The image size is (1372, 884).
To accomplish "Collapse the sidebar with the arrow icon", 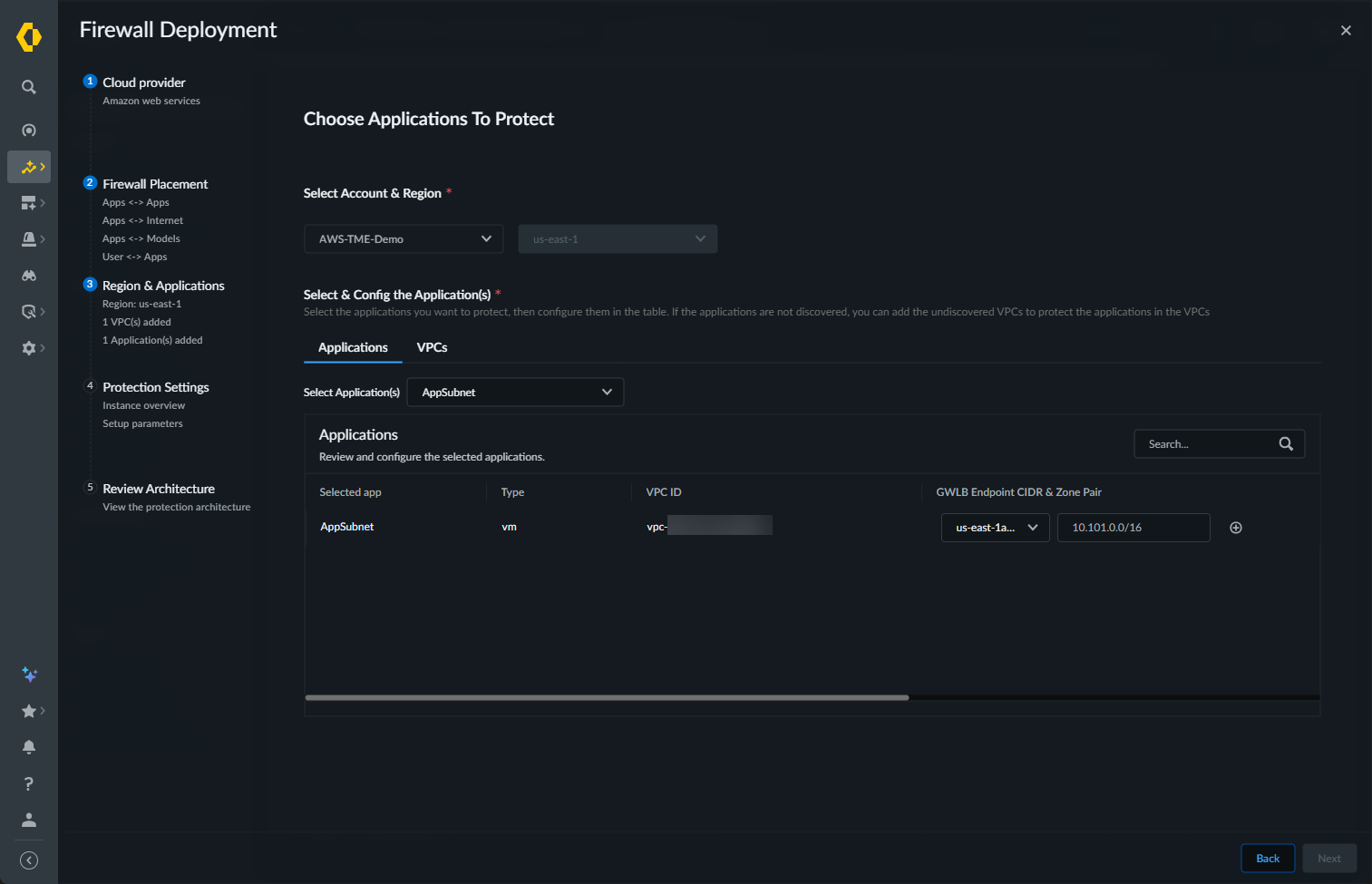I will (29, 860).
